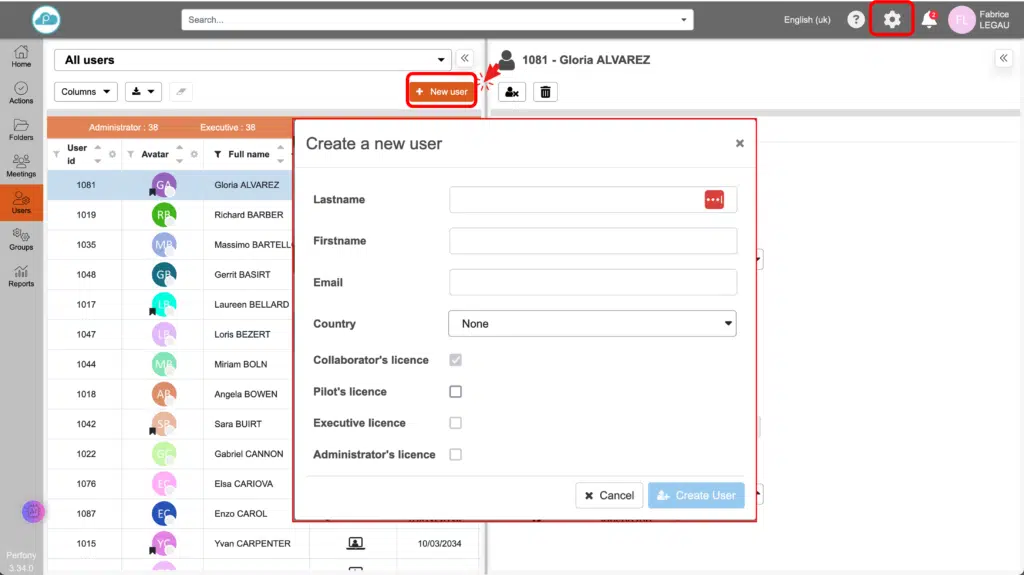
Task: Go to Groups section
Action: 21,238
